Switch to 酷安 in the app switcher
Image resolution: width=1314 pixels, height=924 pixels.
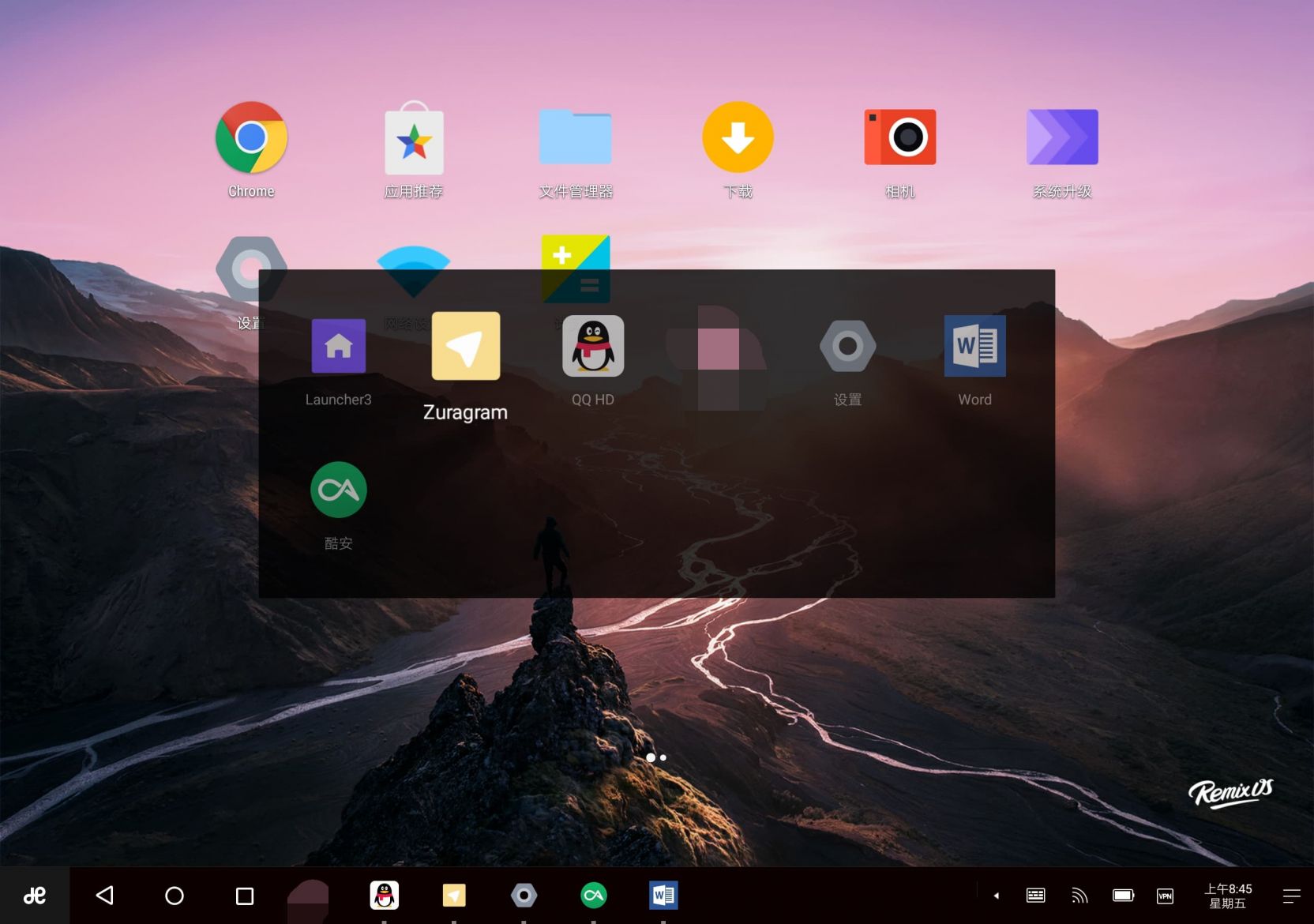[339, 490]
